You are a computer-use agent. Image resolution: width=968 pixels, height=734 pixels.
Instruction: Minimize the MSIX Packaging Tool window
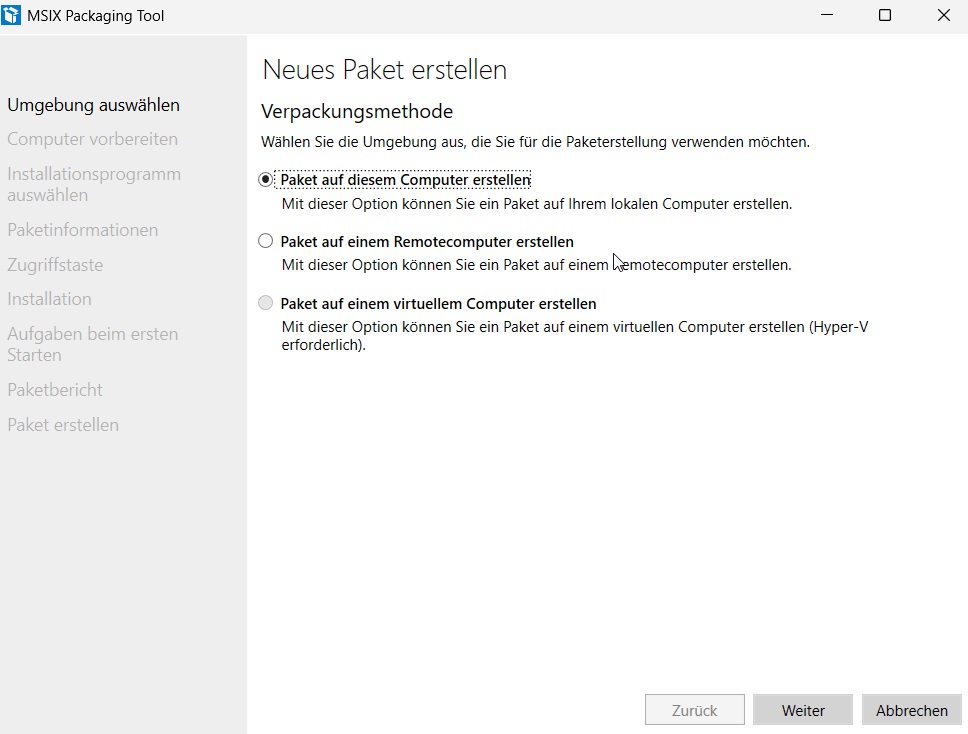(x=826, y=15)
